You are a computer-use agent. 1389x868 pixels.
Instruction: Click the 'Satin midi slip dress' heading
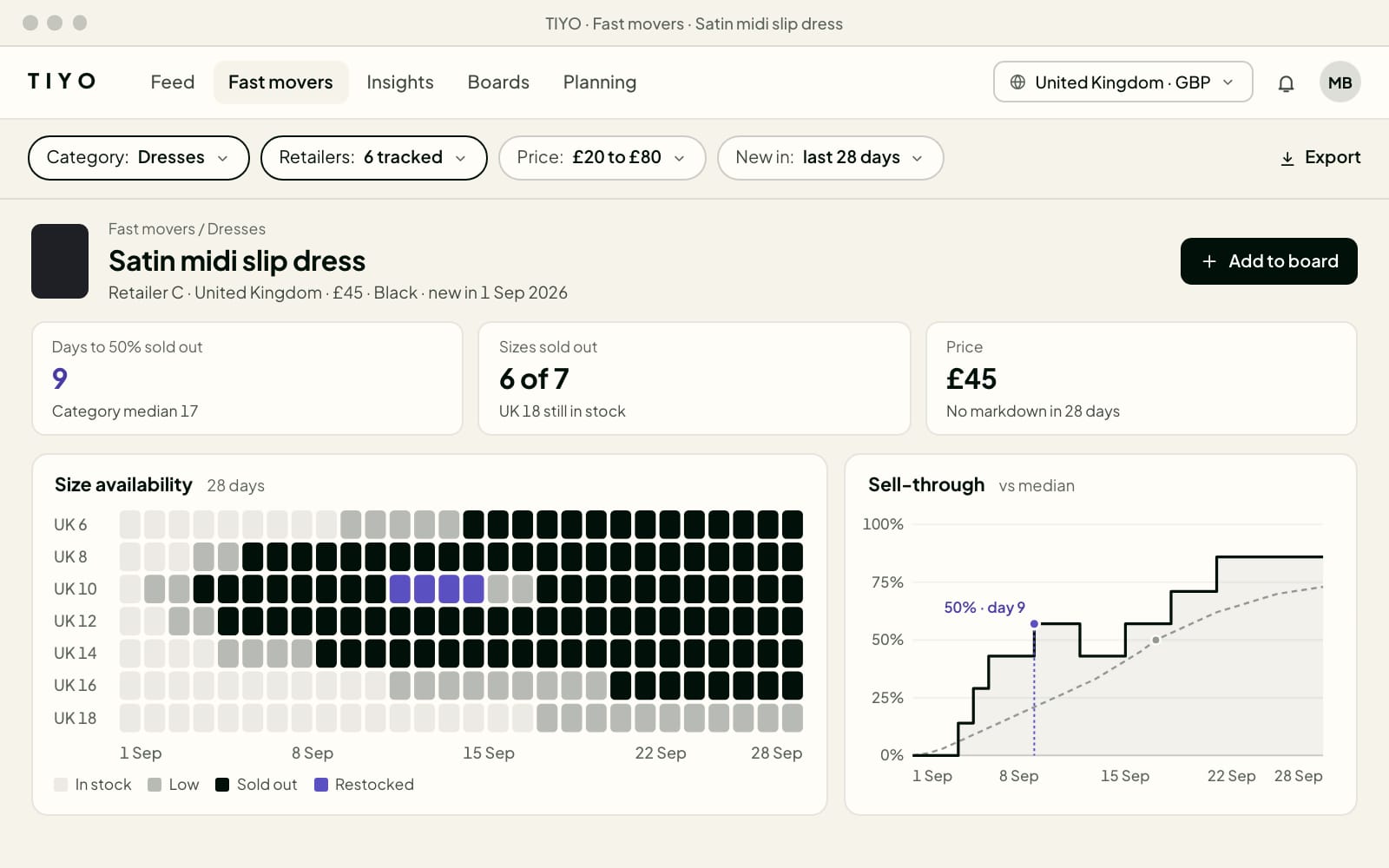237,261
